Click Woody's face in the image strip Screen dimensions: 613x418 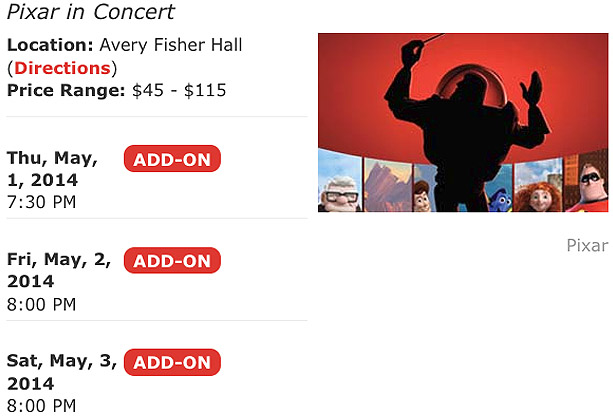coord(422,196)
